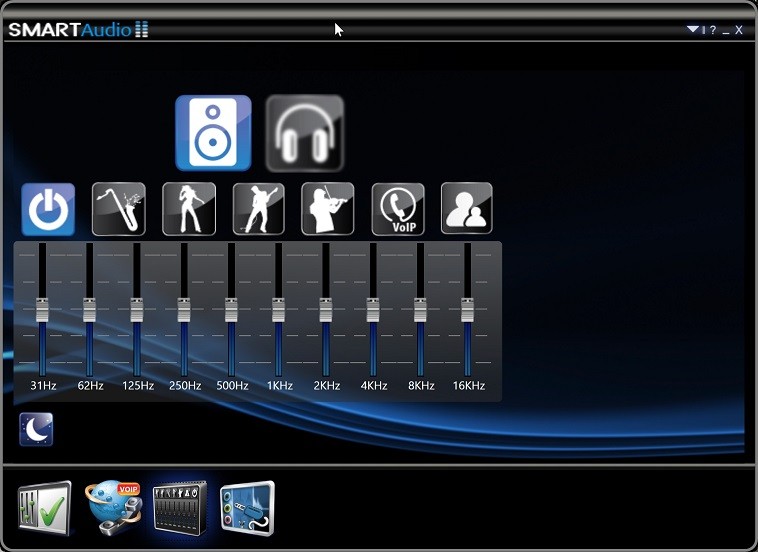This screenshot has width=758, height=552.
Task: Open help with the question mark
Action: point(713,30)
